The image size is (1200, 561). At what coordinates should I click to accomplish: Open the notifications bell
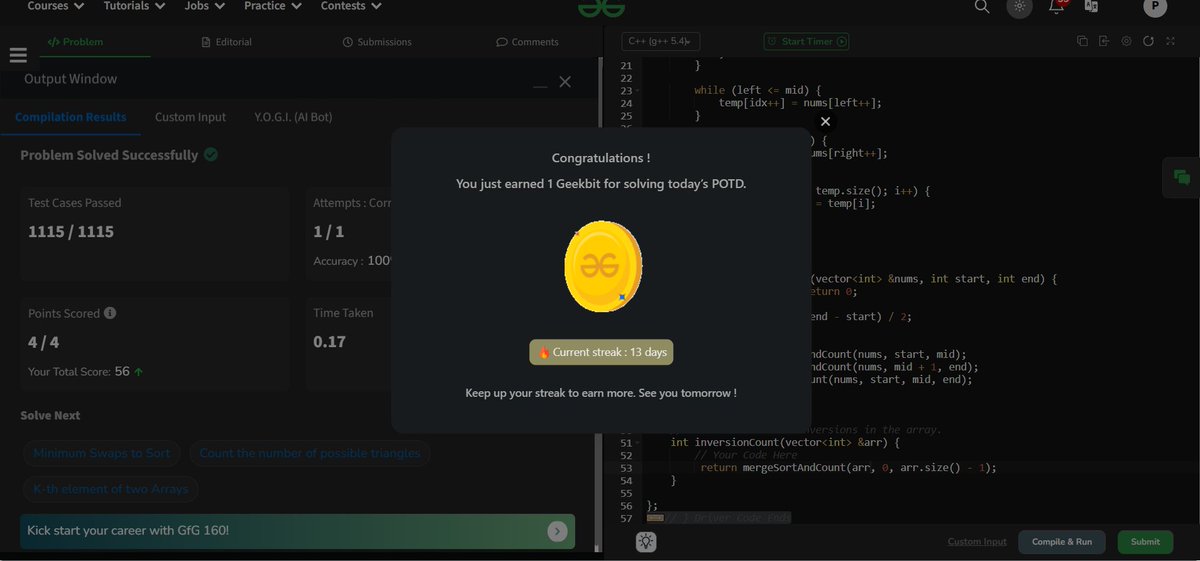click(1056, 7)
